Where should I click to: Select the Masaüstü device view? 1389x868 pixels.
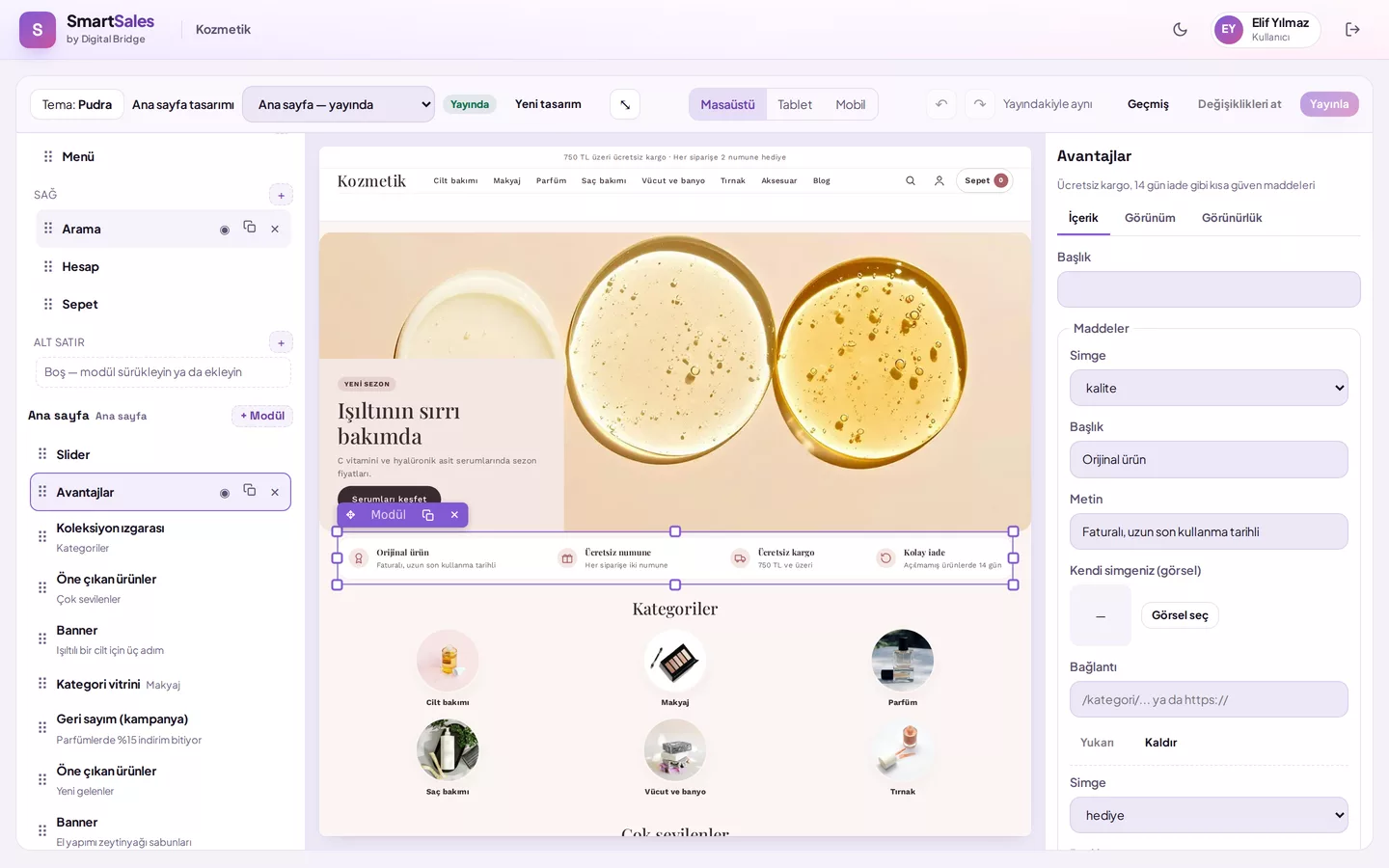727,104
